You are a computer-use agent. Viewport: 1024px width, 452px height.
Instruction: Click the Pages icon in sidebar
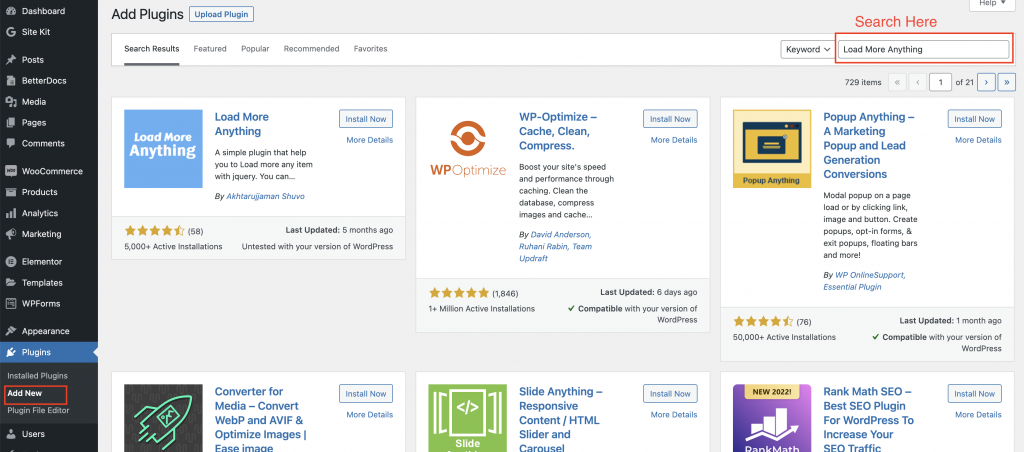click(10, 123)
